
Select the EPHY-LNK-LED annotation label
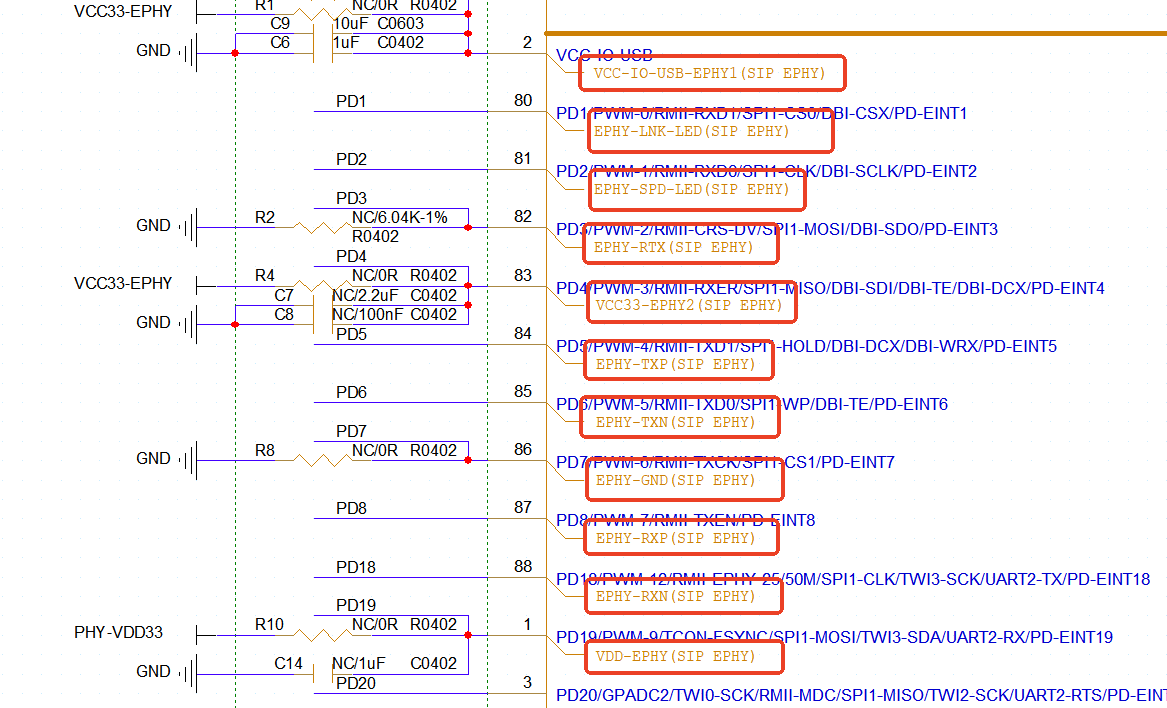709,131
